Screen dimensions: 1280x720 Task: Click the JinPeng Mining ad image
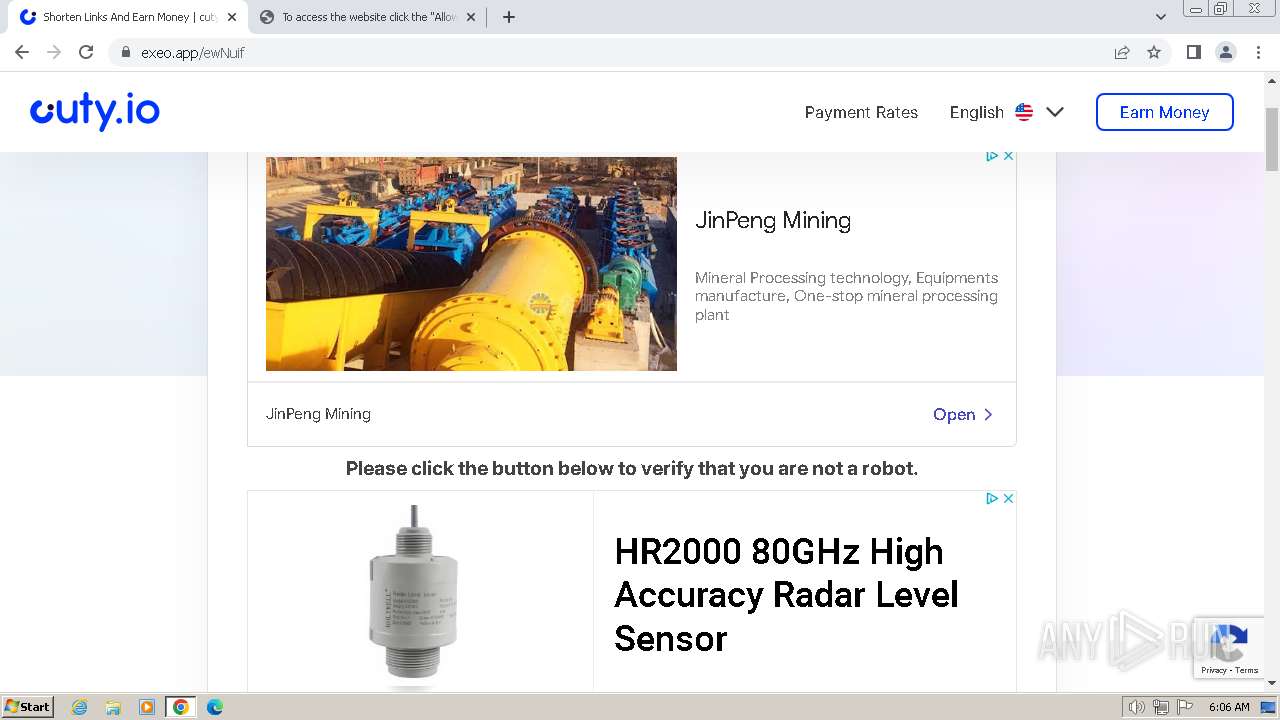click(471, 263)
